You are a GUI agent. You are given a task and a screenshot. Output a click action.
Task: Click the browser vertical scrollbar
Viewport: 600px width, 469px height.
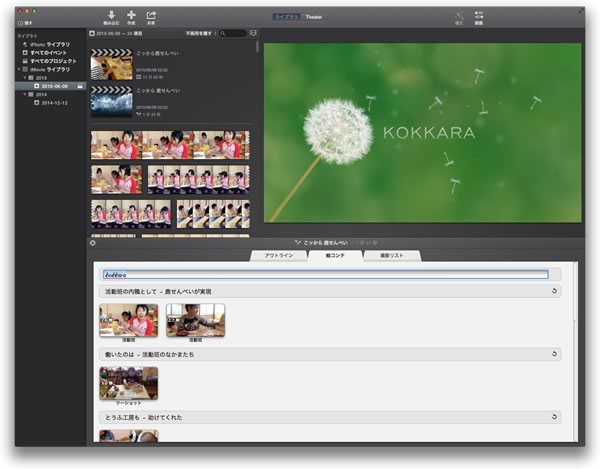257,47
